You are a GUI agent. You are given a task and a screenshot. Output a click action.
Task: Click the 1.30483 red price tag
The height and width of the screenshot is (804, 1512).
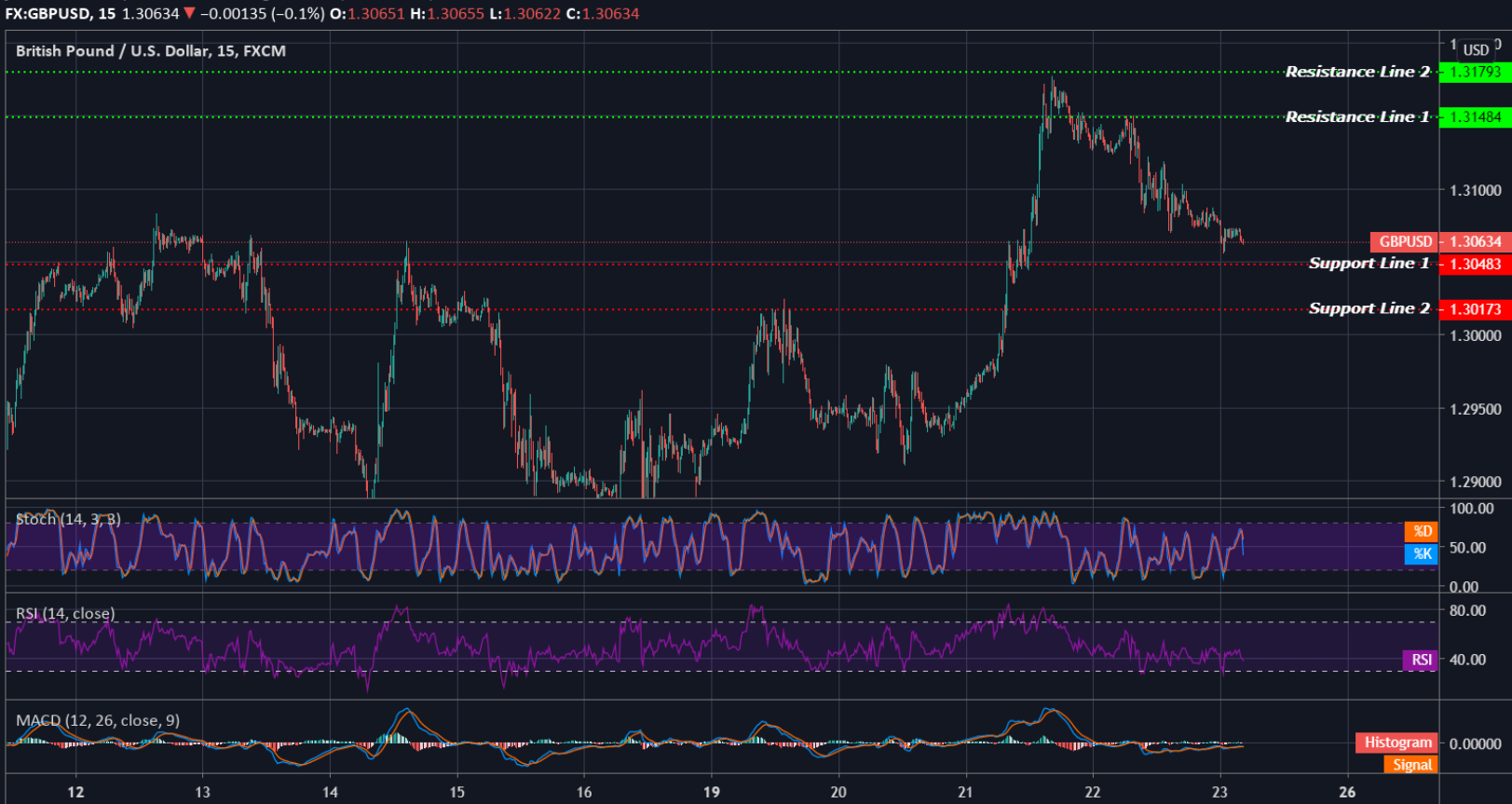click(x=1476, y=265)
